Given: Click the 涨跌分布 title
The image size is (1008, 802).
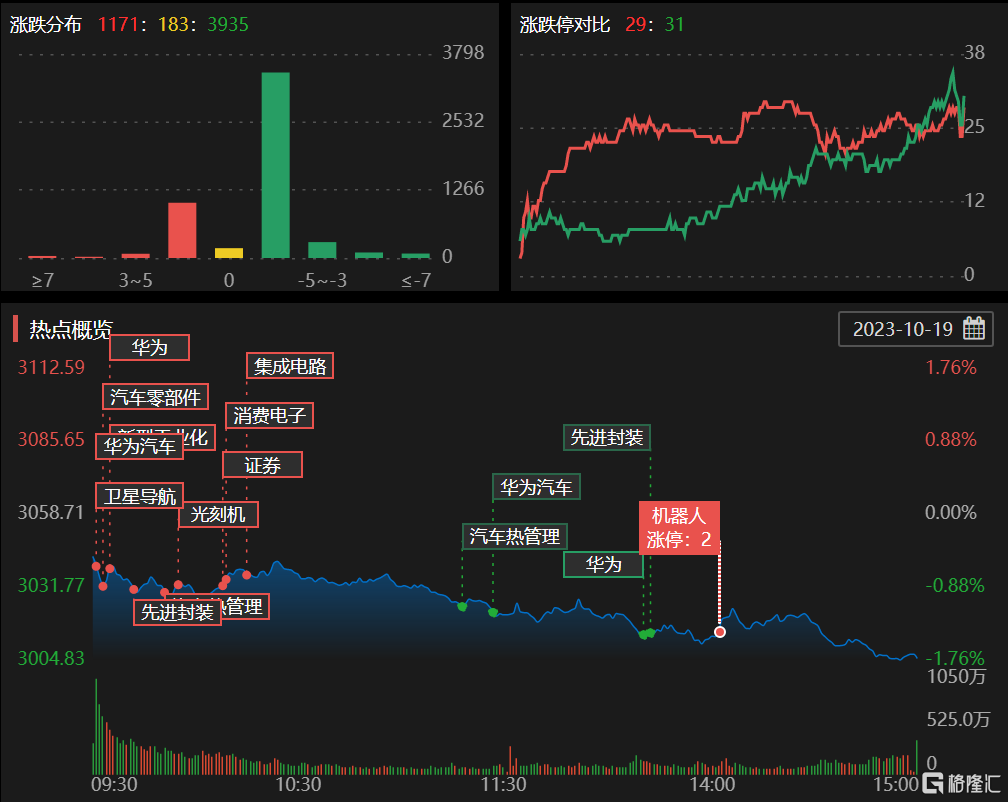Looking at the screenshot, I should coord(46,24).
